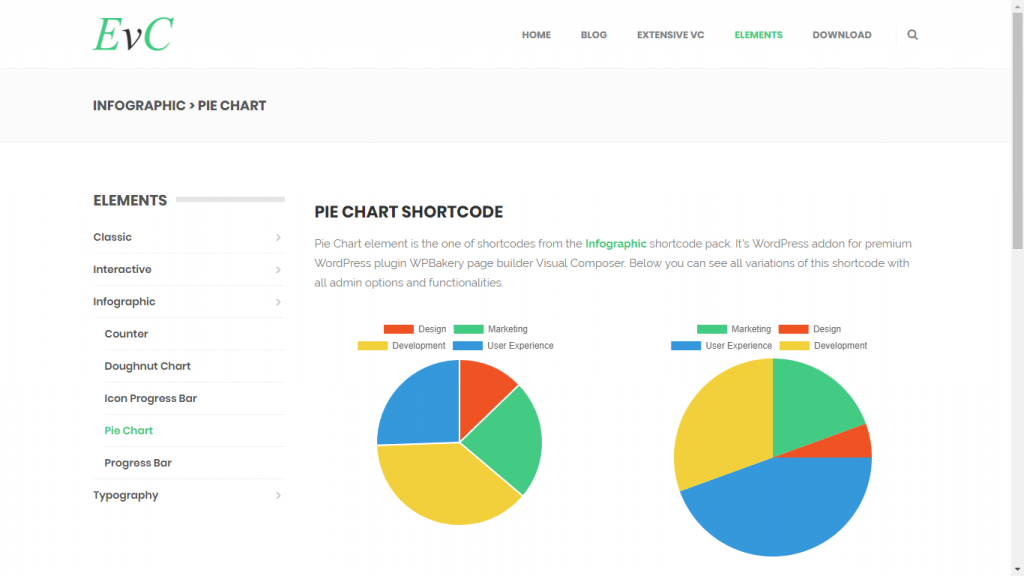
Task: Toggle Development legend swatch in left chart
Action: [x=372, y=345]
